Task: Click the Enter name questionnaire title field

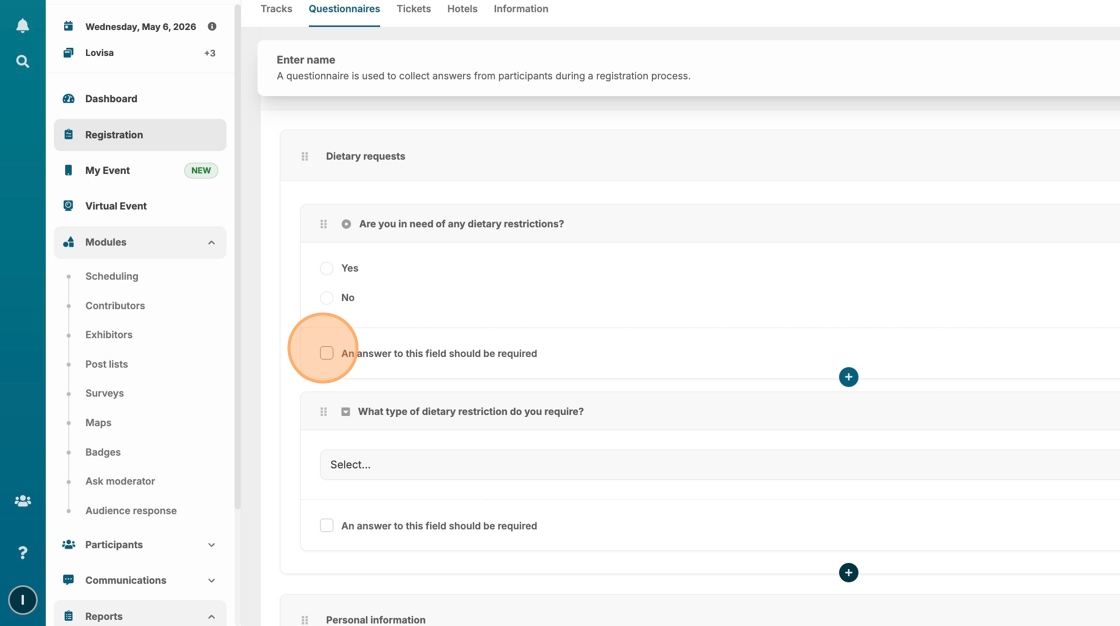Action: pos(306,60)
